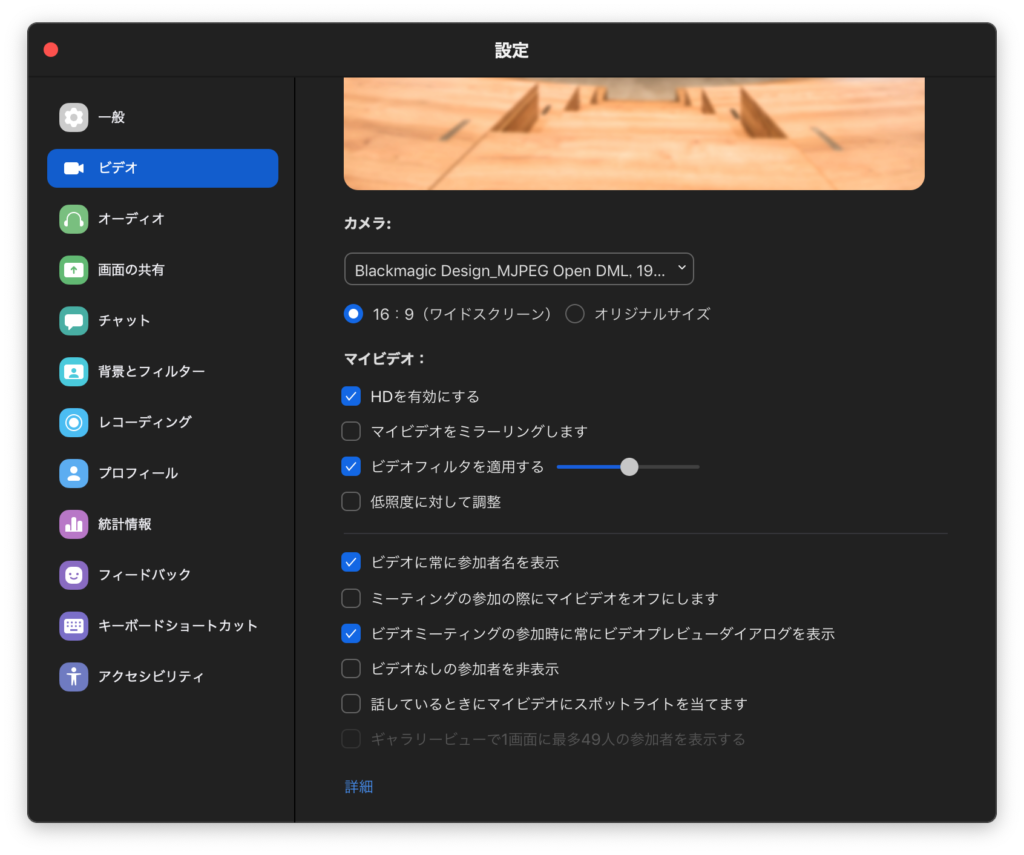Click the accessibility figure icon beside アクセシビリティ
Image resolution: width=1024 pixels, height=855 pixels.
click(x=74, y=677)
